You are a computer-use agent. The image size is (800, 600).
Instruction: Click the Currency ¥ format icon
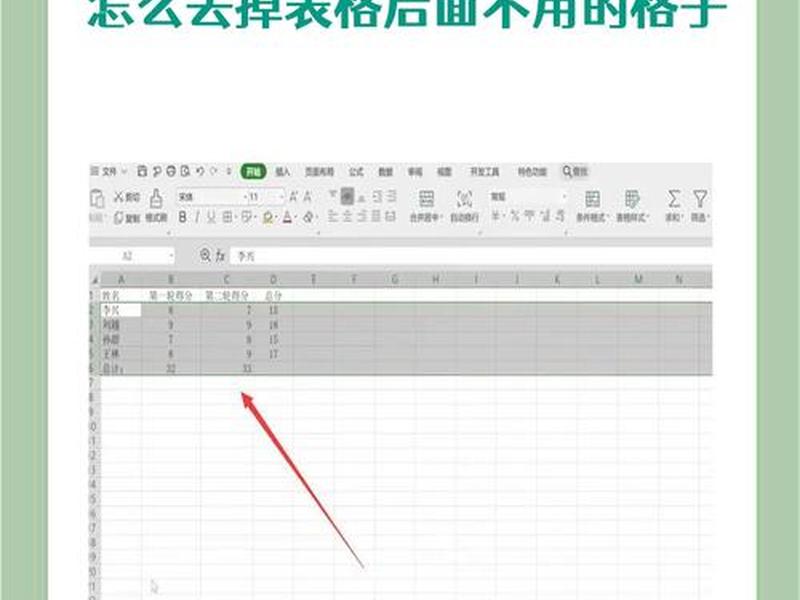(496, 217)
